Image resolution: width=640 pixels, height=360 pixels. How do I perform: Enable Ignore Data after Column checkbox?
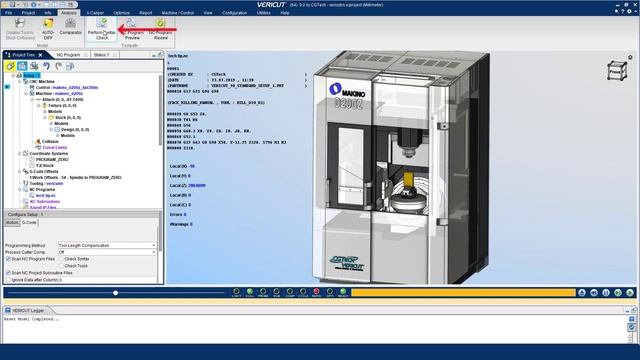pyautogui.click(x=8, y=280)
